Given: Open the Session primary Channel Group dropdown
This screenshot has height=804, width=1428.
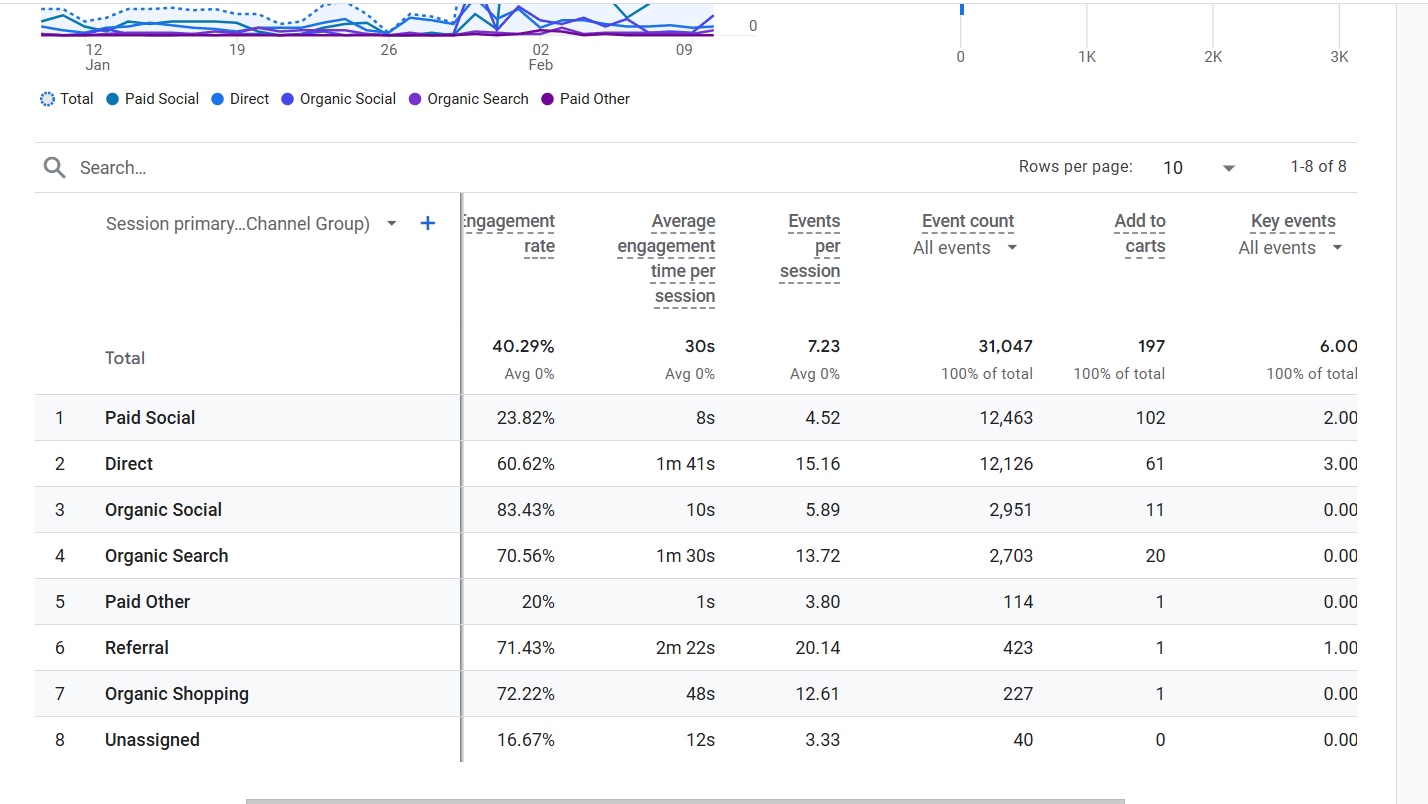Looking at the screenshot, I should (x=391, y=223).
